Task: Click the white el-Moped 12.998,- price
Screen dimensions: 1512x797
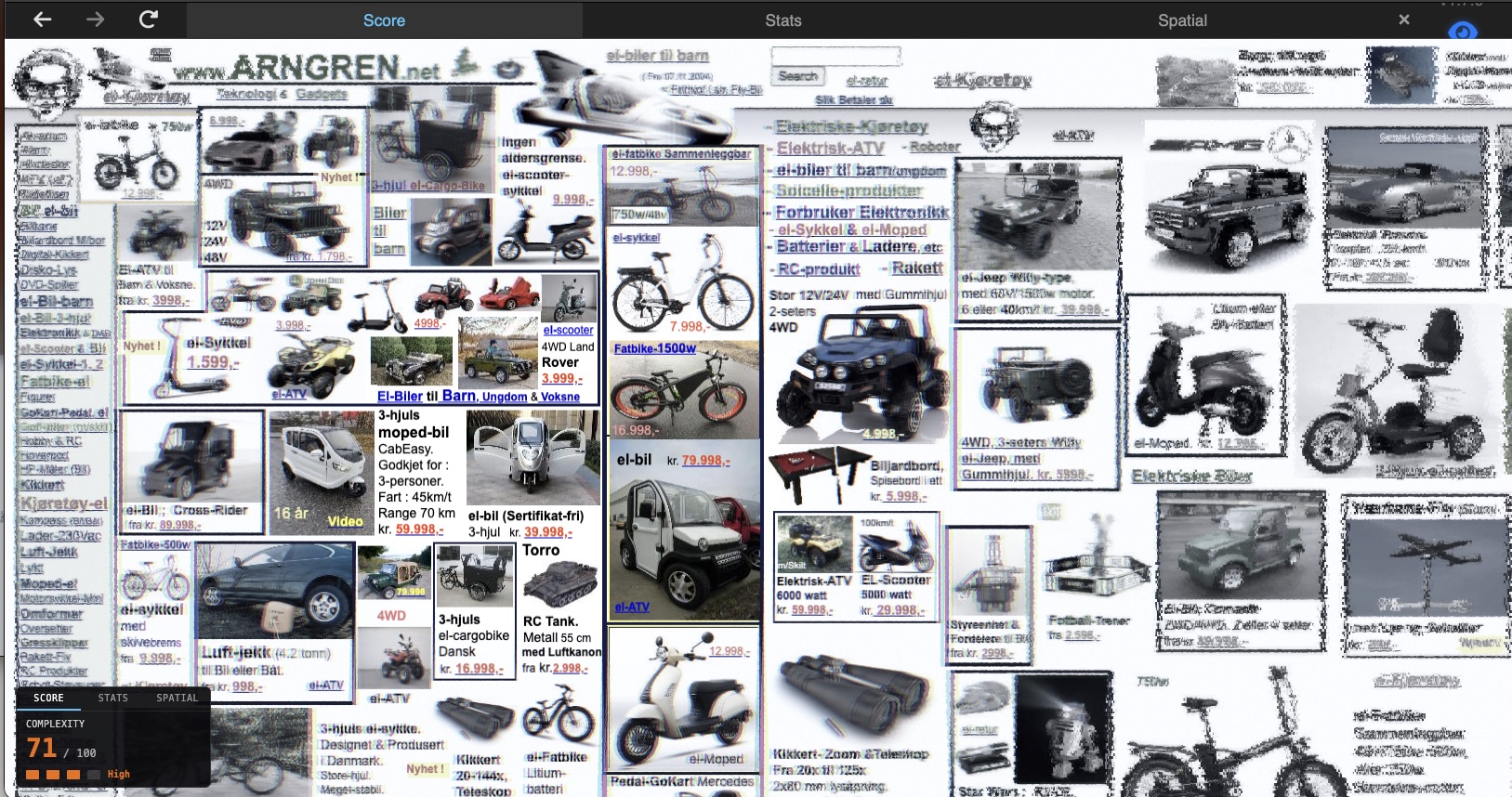Action: (730, 652)
